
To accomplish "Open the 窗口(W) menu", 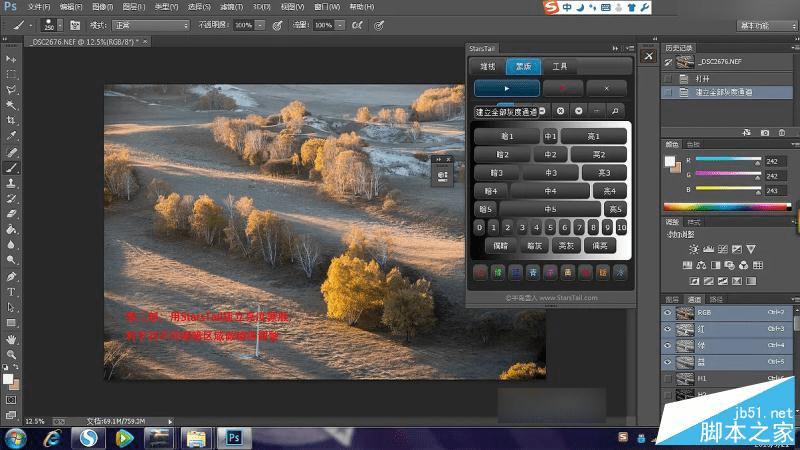I will [x=327, y=7].
